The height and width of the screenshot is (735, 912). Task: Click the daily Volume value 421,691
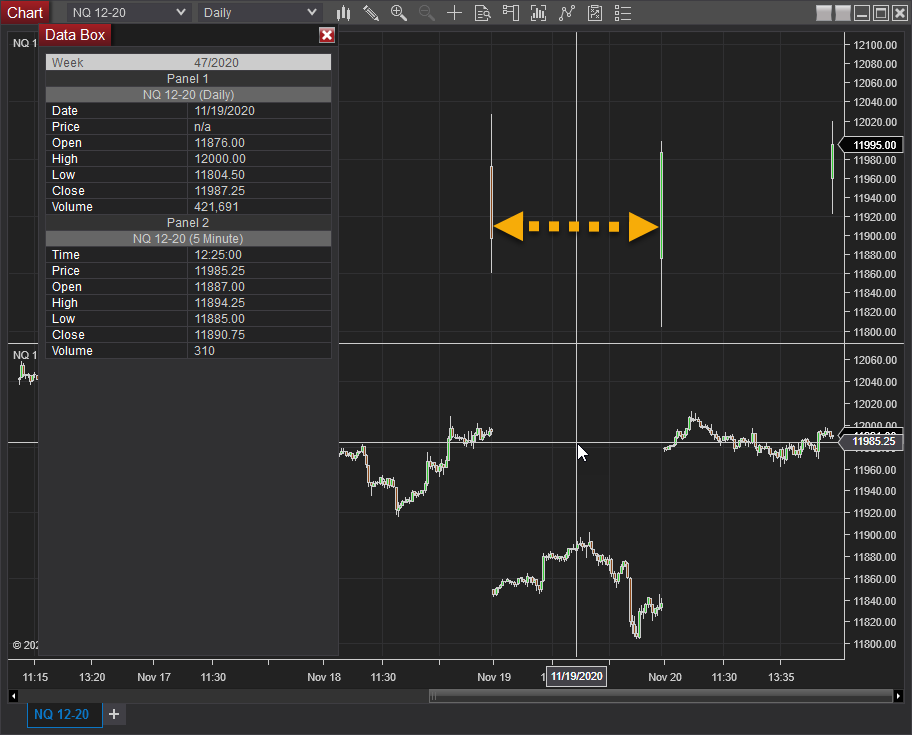[216, 206]
